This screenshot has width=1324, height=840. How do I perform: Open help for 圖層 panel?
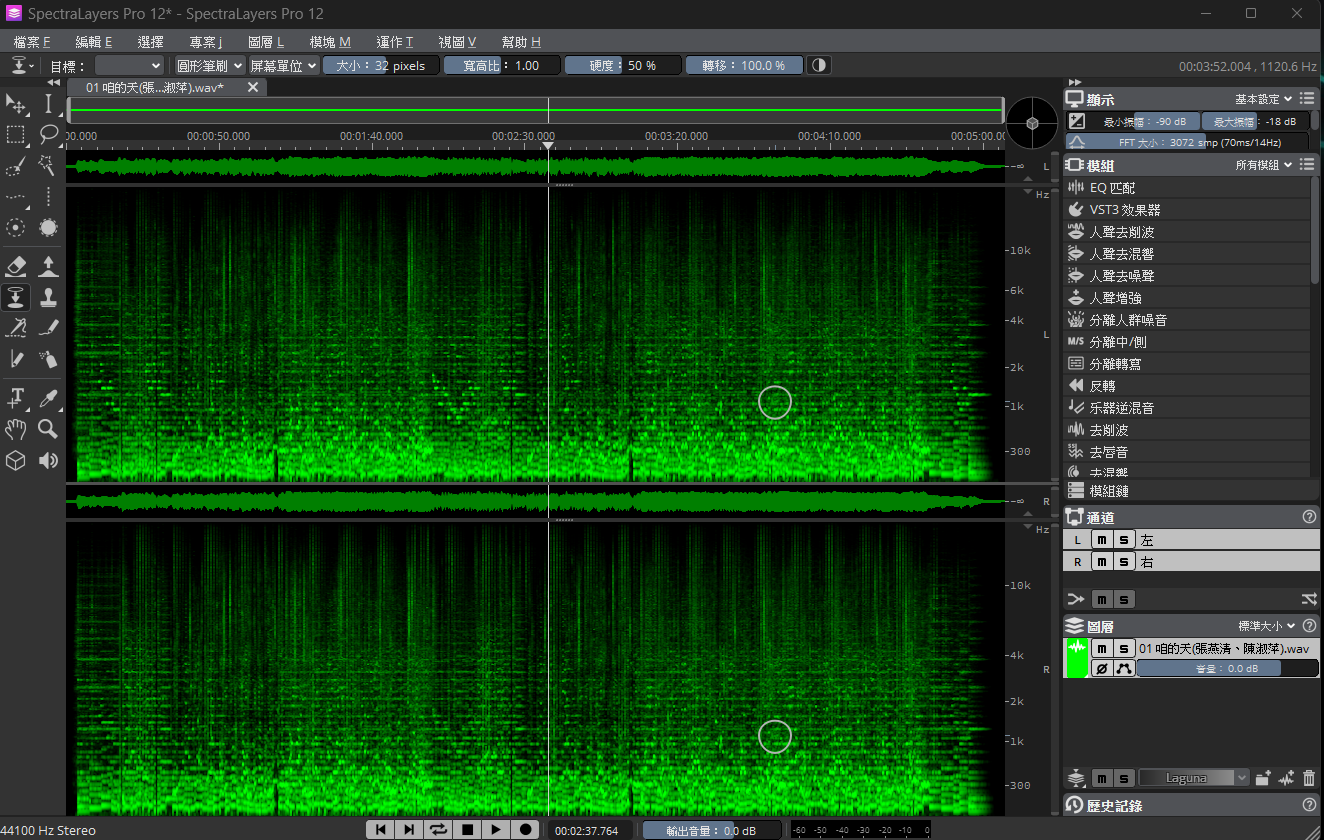coord(1309,626)
